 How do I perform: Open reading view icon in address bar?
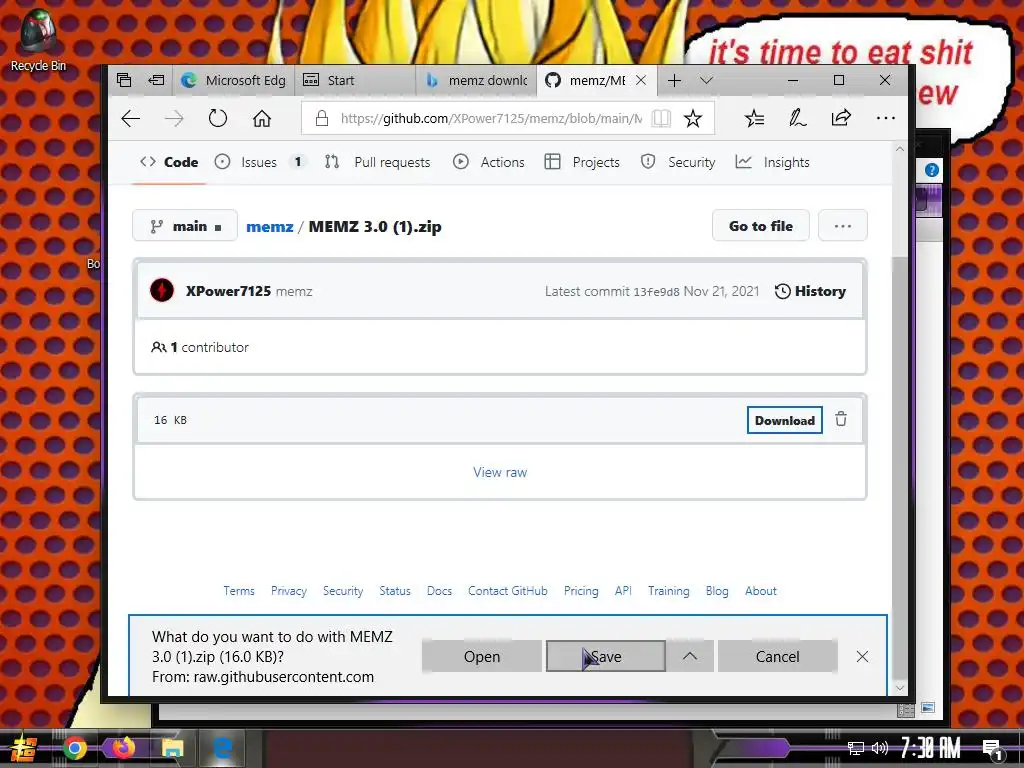tap(661, 118)
